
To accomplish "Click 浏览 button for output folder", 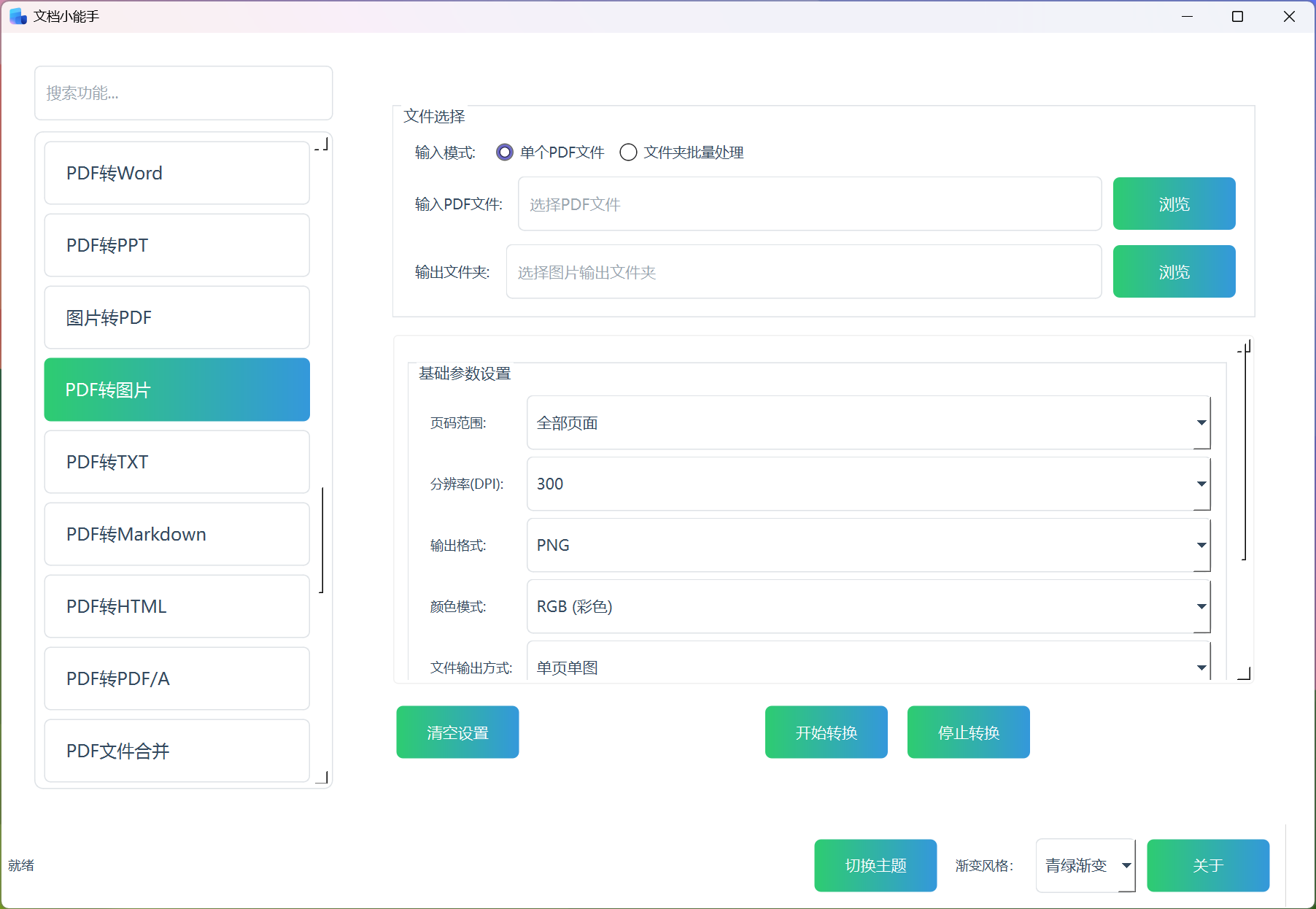I will click(x=1174, y=272).
